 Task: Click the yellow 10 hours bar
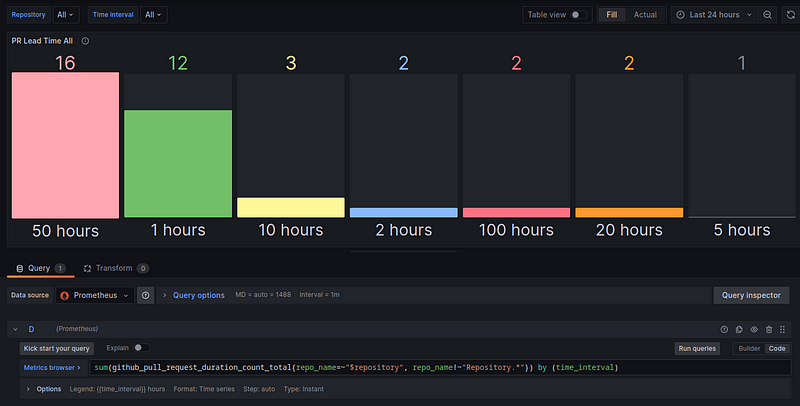[x=291, y=208]
